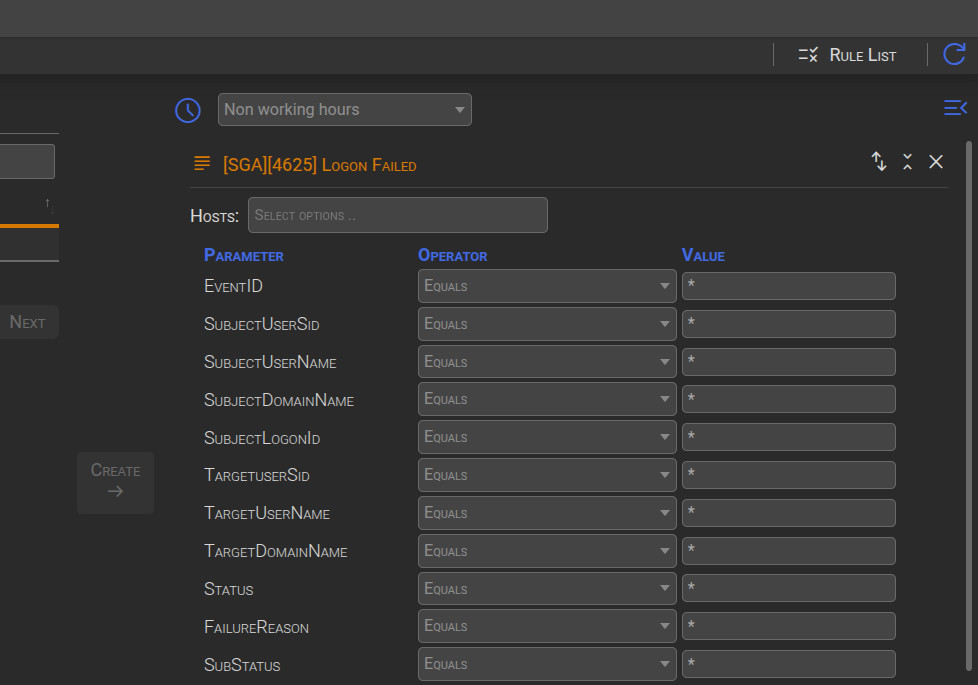The image size is (978, 685).
Task: Click the SubStatus value field
Action: pyautogui.click(x=788, y=664)
